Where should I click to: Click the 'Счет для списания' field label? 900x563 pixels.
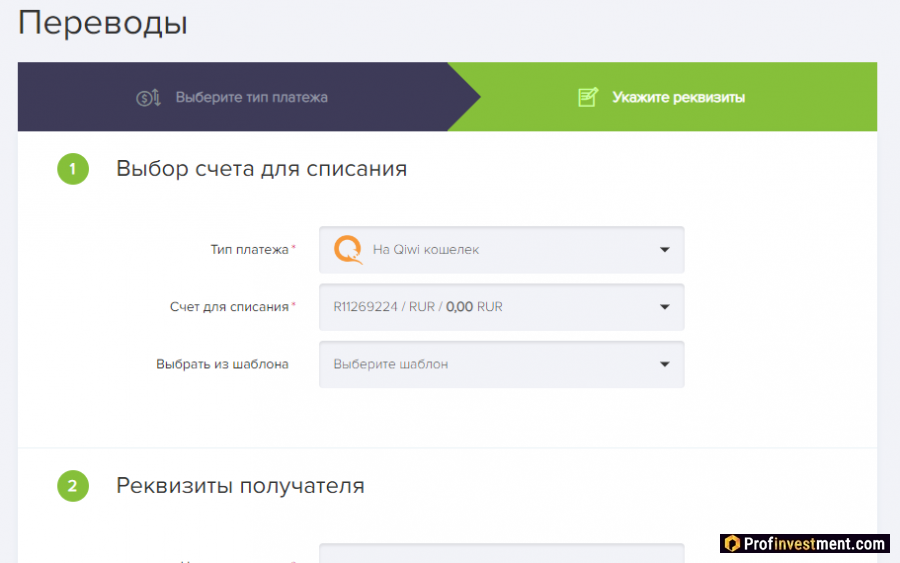click(x=229, y=307)
